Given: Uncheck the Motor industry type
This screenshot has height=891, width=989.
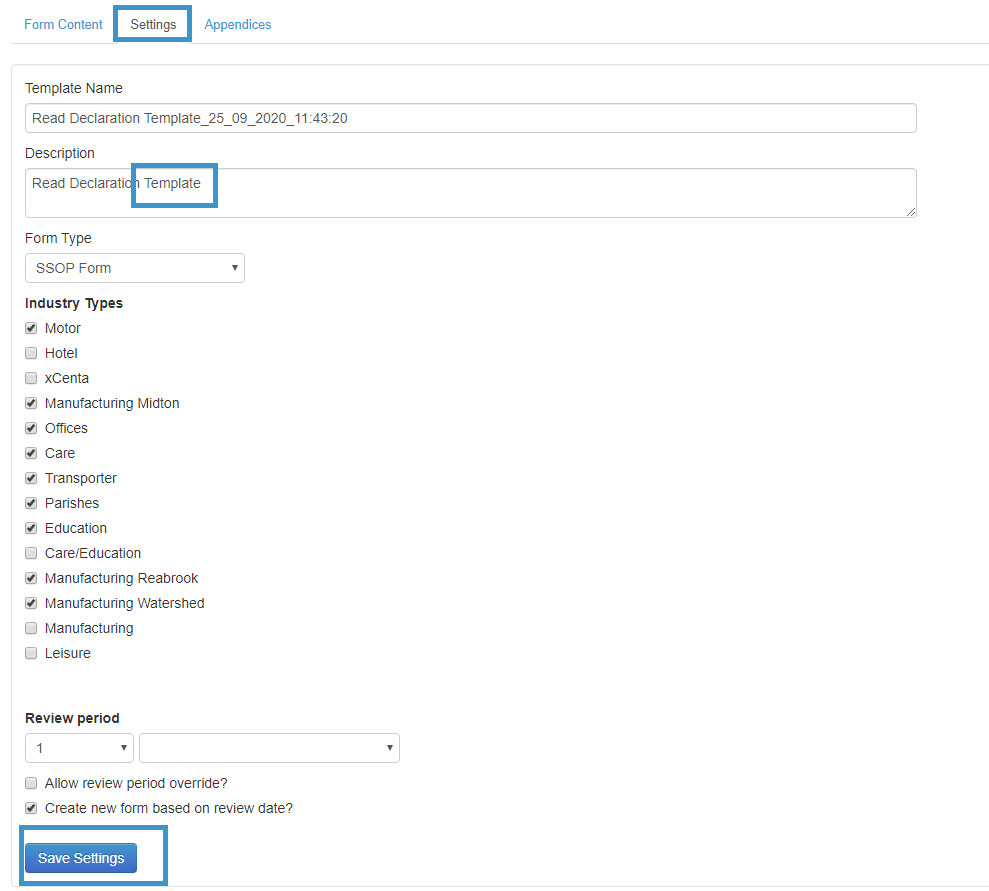Looking at the screenshot, I should tap(31, 328).
